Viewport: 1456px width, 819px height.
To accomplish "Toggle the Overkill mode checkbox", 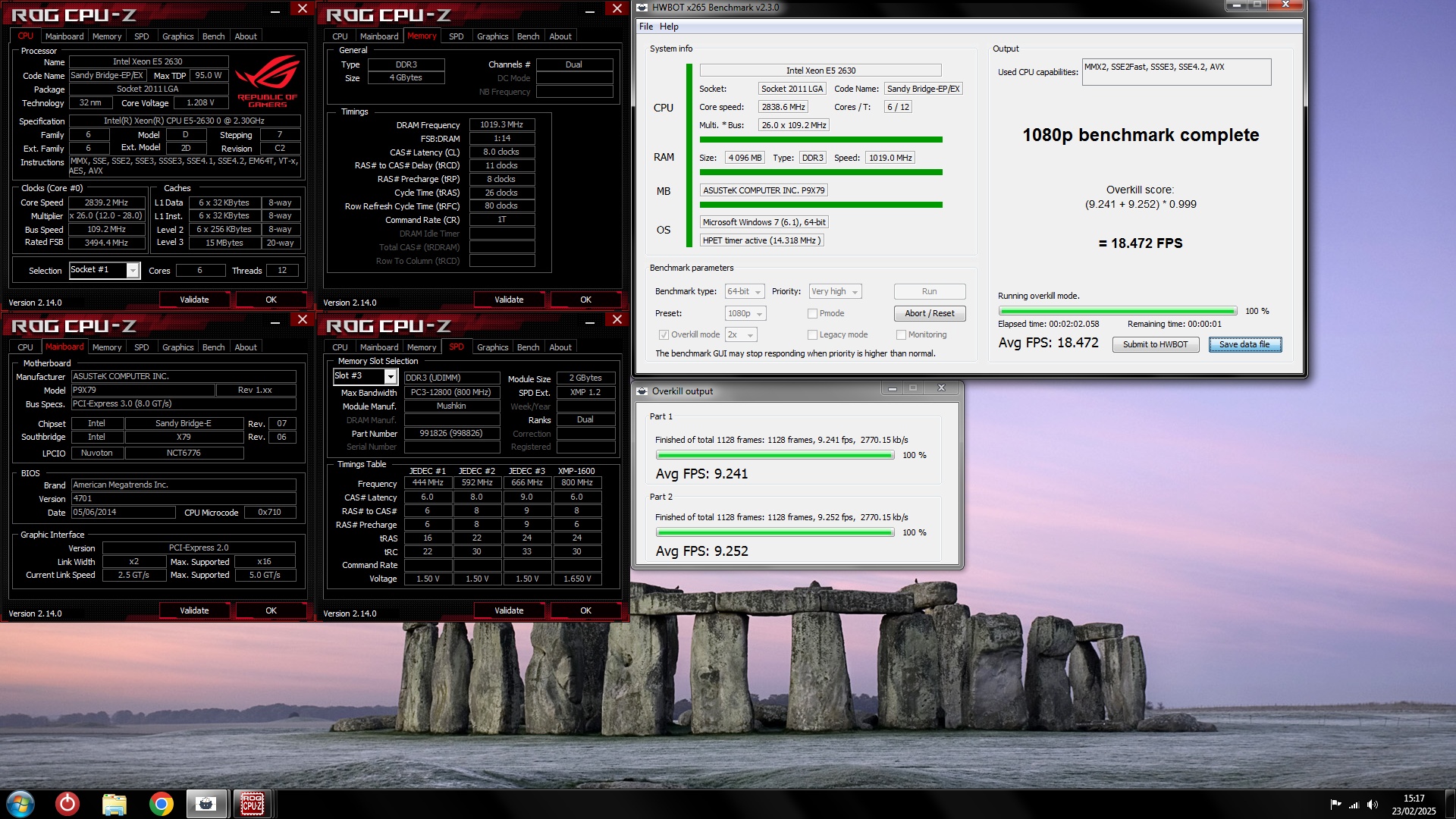I will (x=664, y=334).
